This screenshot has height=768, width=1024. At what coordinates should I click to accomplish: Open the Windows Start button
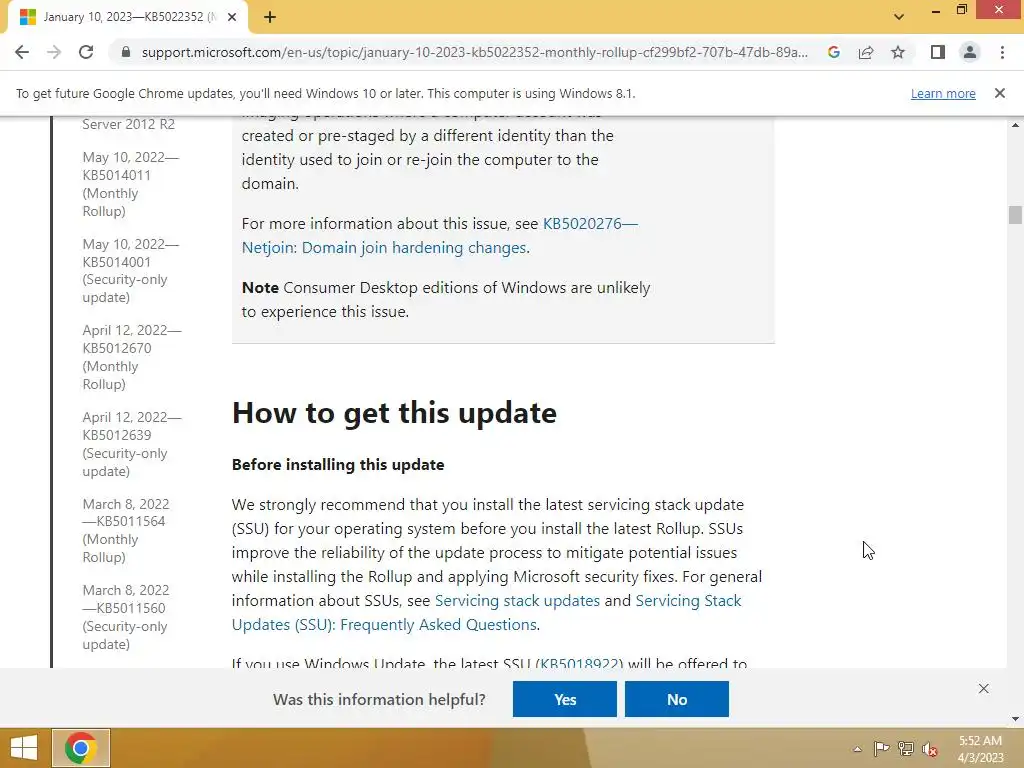point(24,748)
